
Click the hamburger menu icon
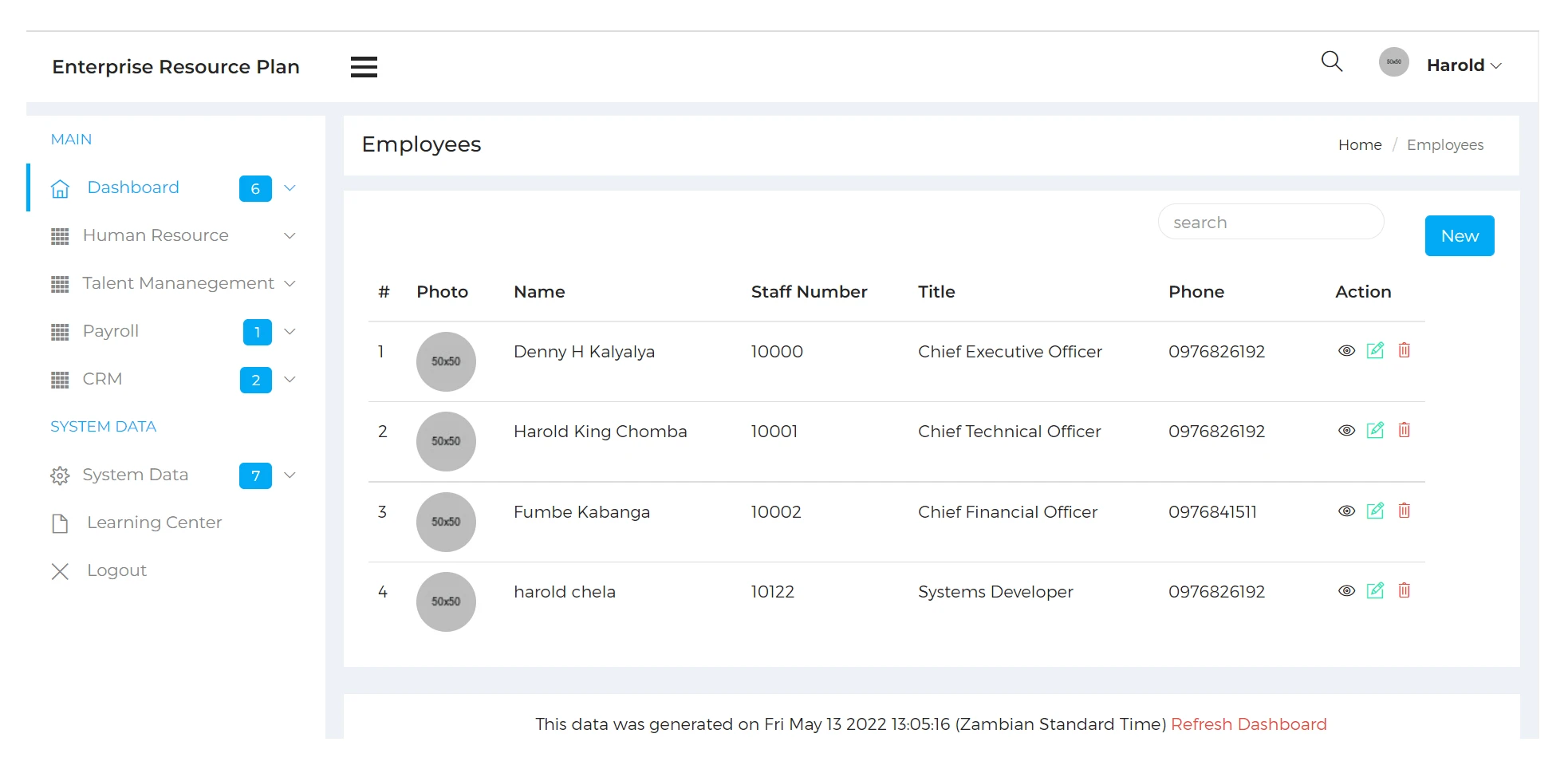click(x=364, y=67)
